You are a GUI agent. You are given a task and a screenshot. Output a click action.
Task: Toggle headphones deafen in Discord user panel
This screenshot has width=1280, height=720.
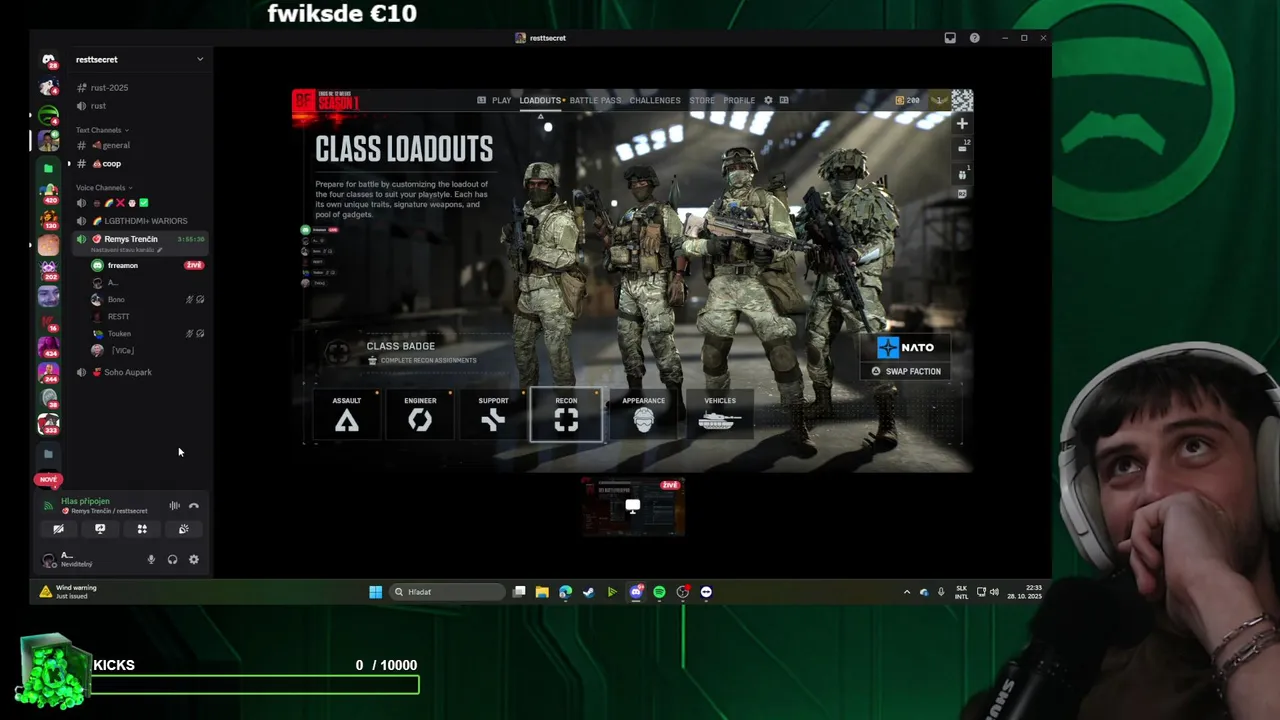click(x=172, y=560)
